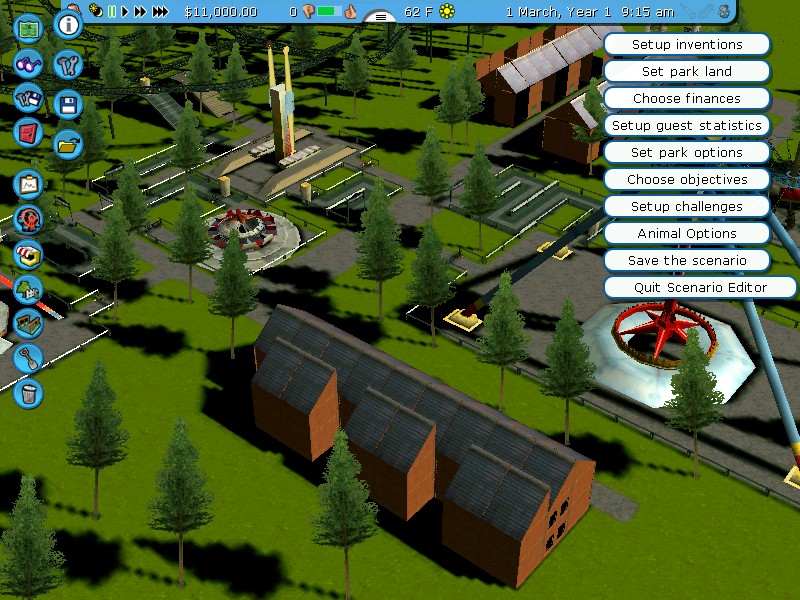Click the yellow sun weather icon
This screenshot has width=800, height=600.
click(447, 11)
